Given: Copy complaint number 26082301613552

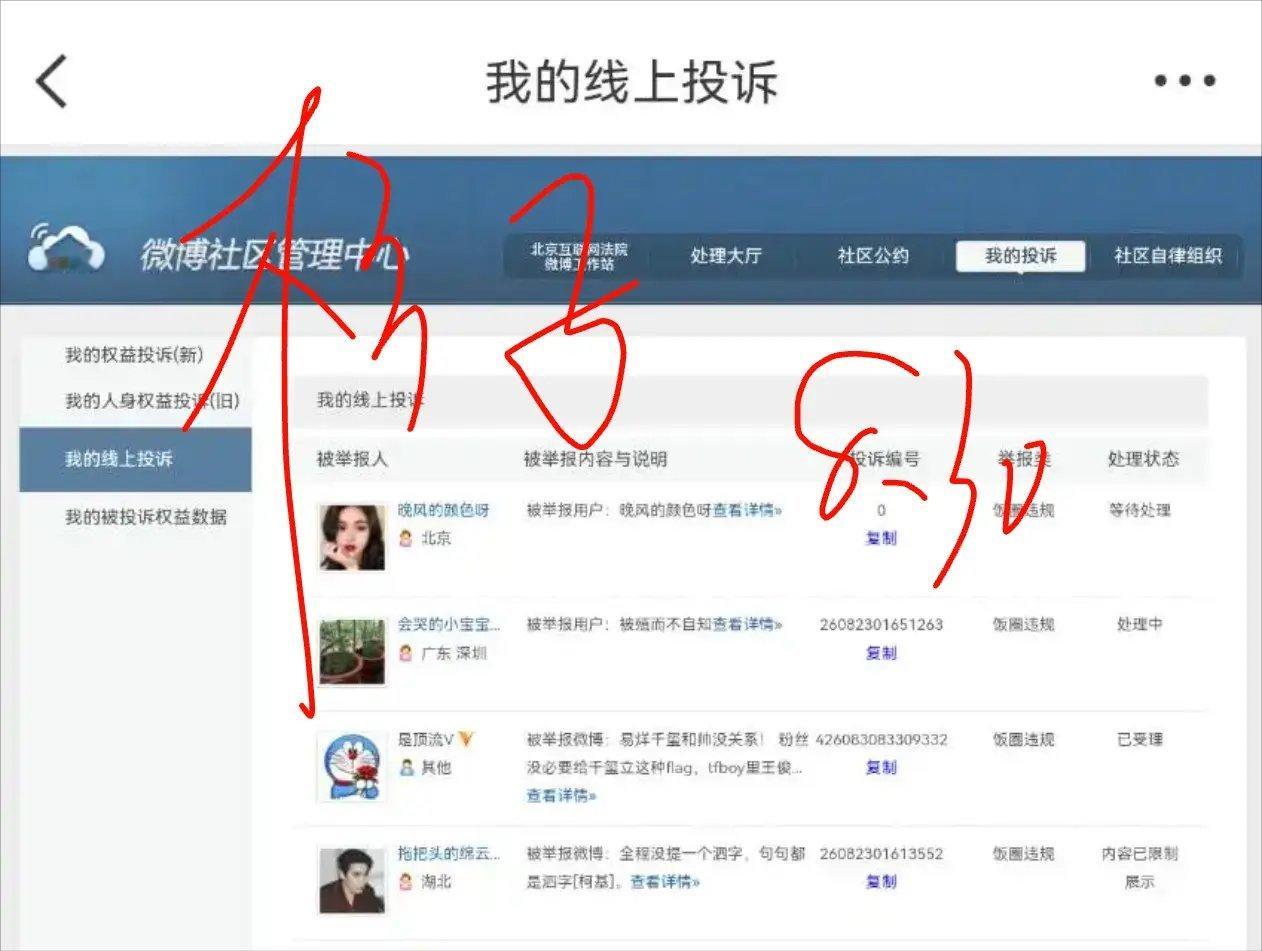Looking at the screenshot, I should pos(881,882).
